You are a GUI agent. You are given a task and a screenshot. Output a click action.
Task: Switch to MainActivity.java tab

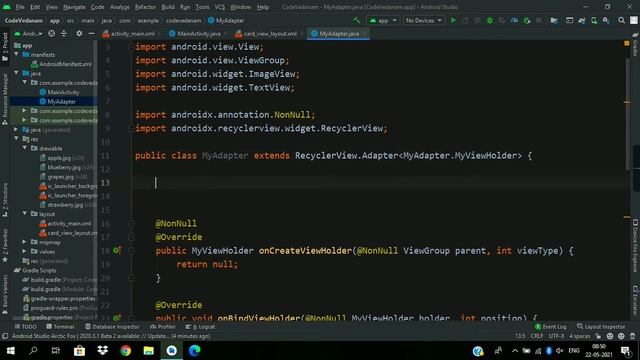click(199, 33)
